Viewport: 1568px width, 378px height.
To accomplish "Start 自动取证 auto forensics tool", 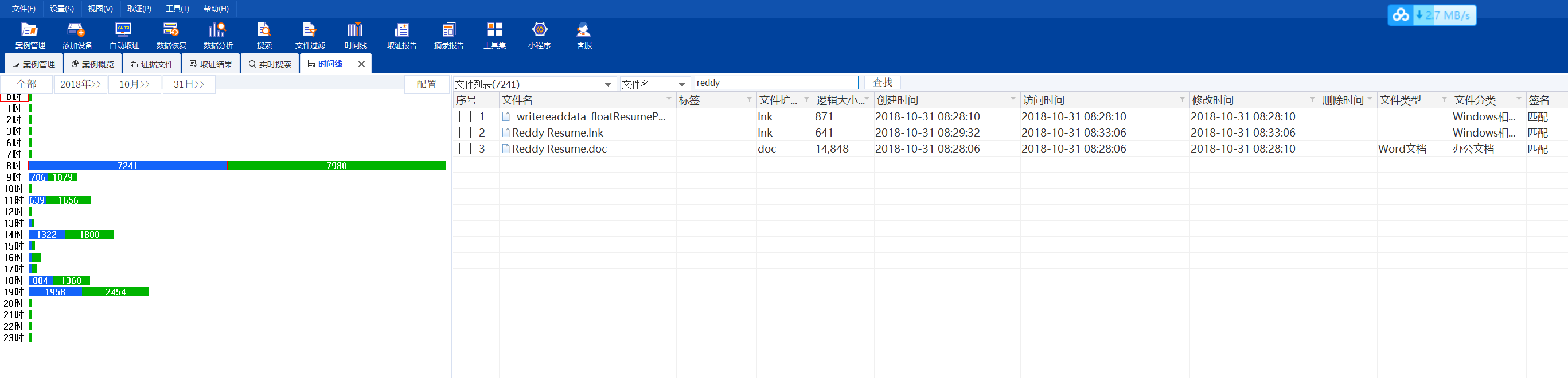I will [x=124, y=36].
